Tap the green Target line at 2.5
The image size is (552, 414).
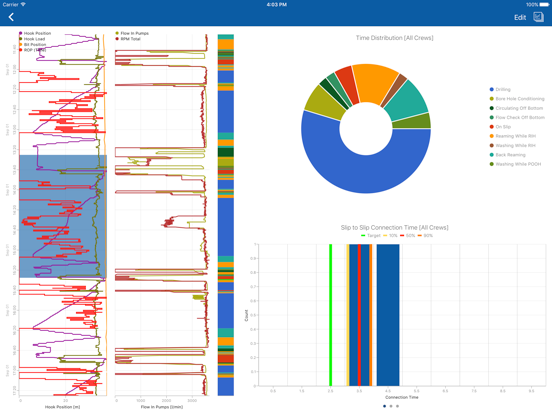[331, 315]
